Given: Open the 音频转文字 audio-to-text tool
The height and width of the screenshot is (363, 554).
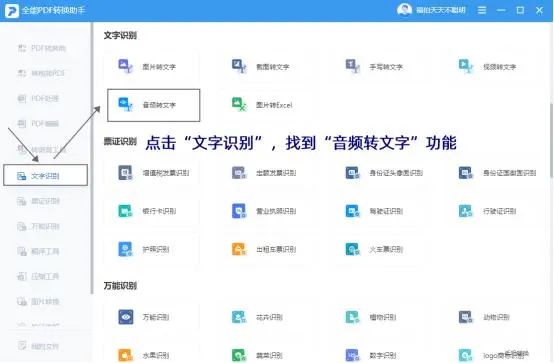Looking at the screenshot, I should tap(154, 105).
